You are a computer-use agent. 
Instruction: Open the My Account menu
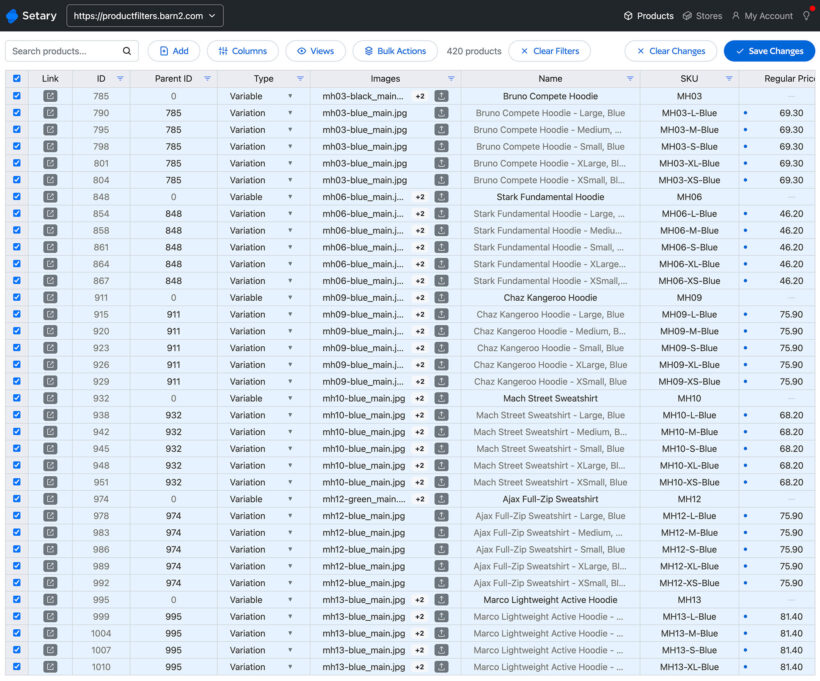(x=762, y=16)
